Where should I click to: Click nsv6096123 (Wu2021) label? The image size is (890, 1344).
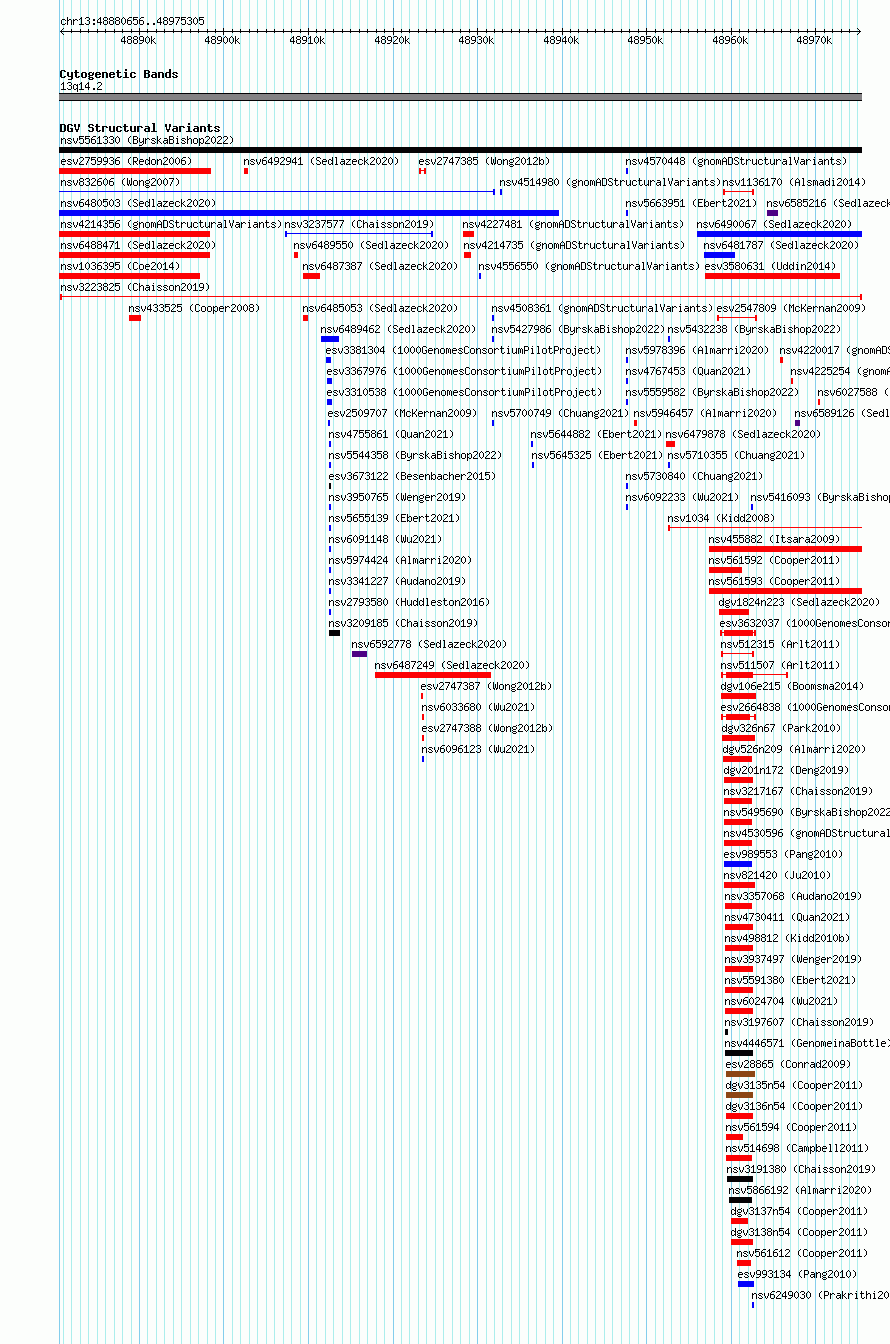[x=478, y=749]
